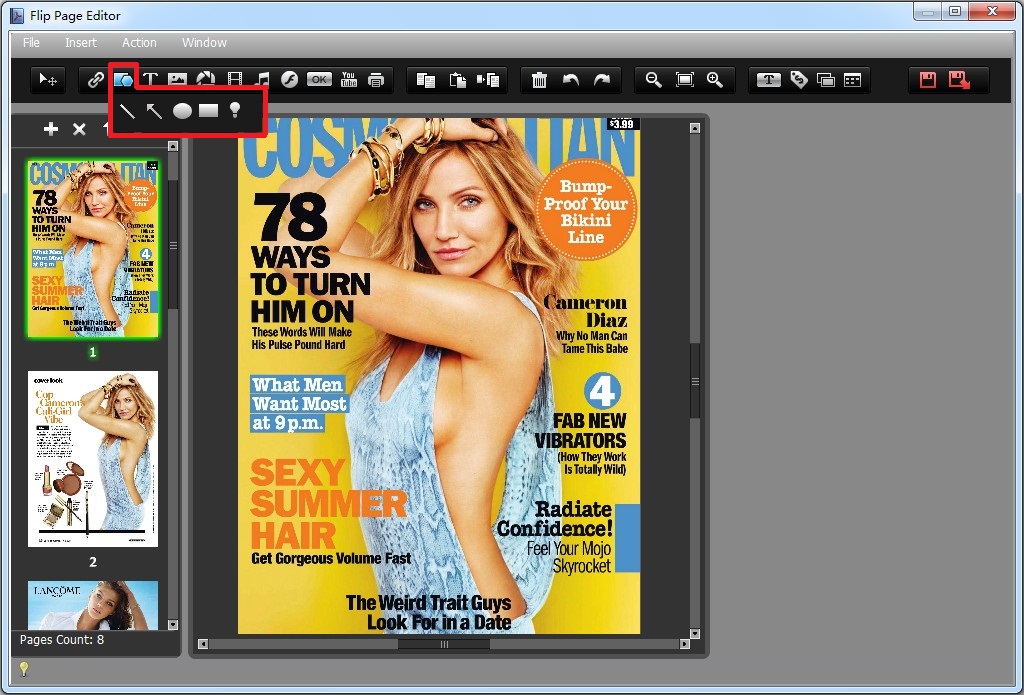Open the Action menu
The height and width of the screenshot is (695, 1024).
pyautogui.click(x=139, y=42)
